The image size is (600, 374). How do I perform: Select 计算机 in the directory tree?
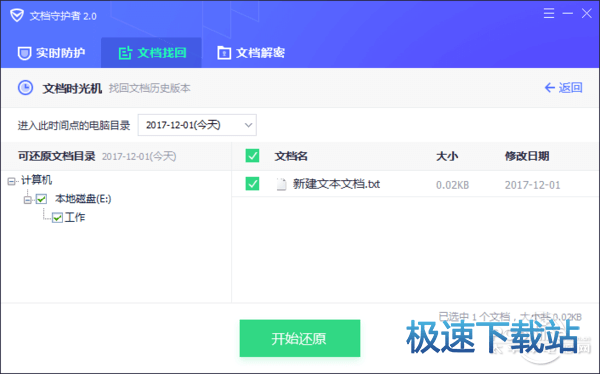(x=36, y=180)
